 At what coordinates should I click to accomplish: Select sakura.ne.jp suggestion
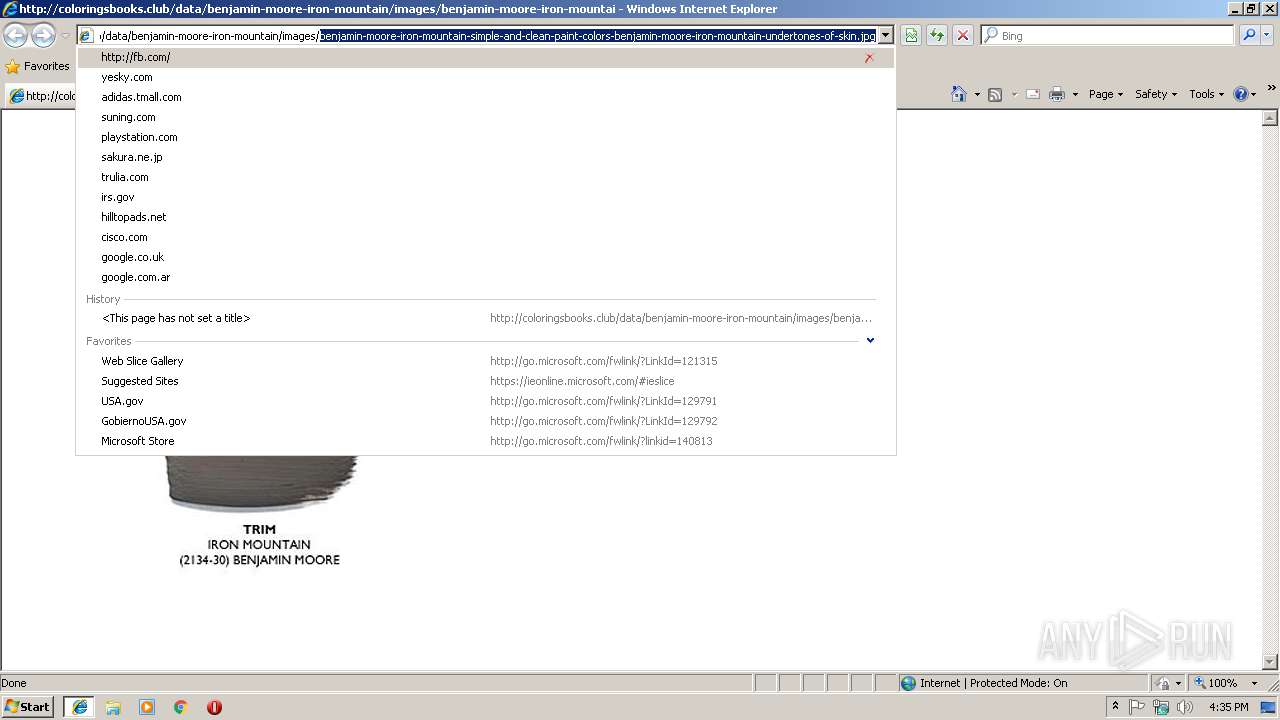click(485, 157)
